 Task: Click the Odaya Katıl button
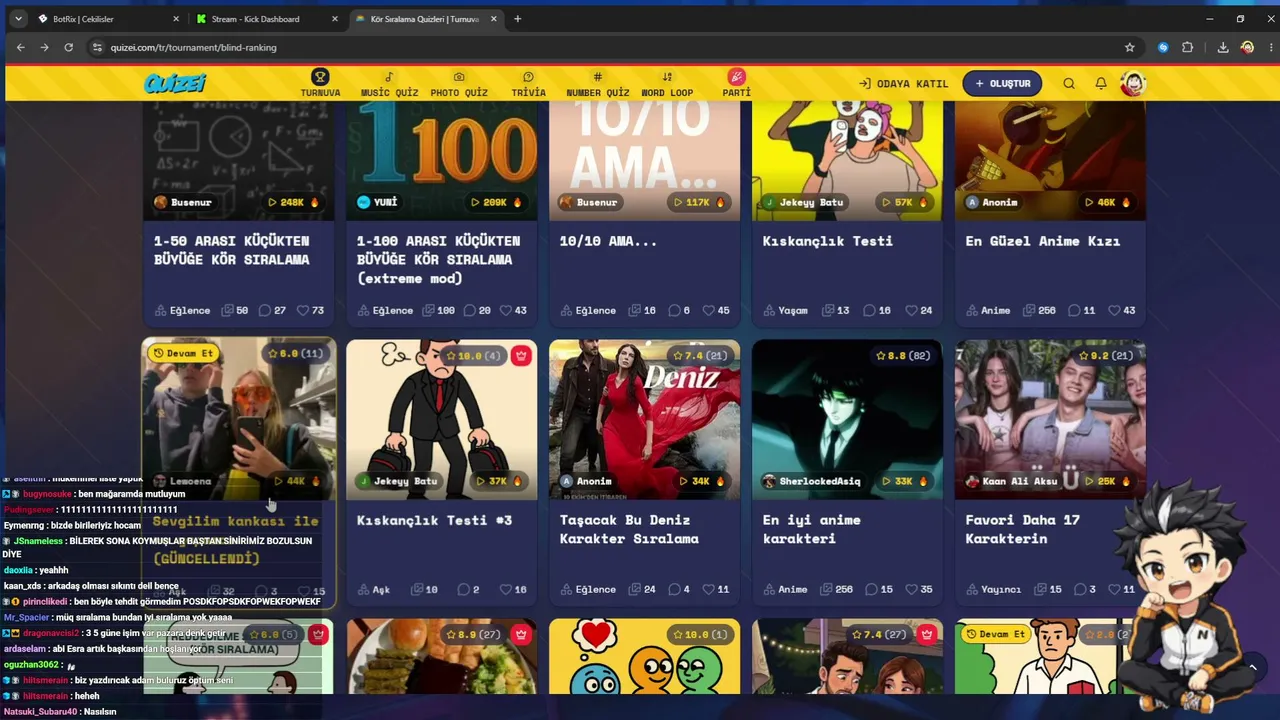point(903,84)
